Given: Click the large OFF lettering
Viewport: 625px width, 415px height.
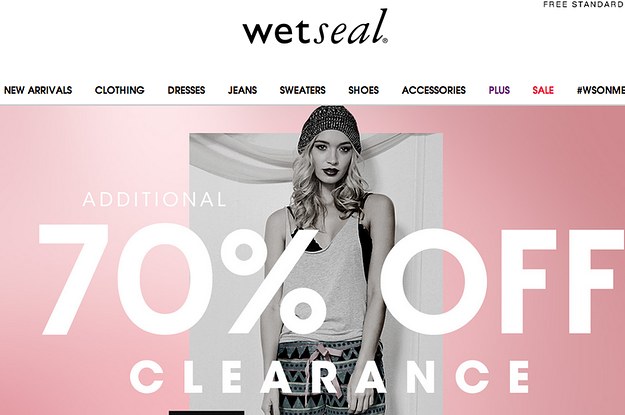Looking at the screenshot, I should tap(502, 281).
